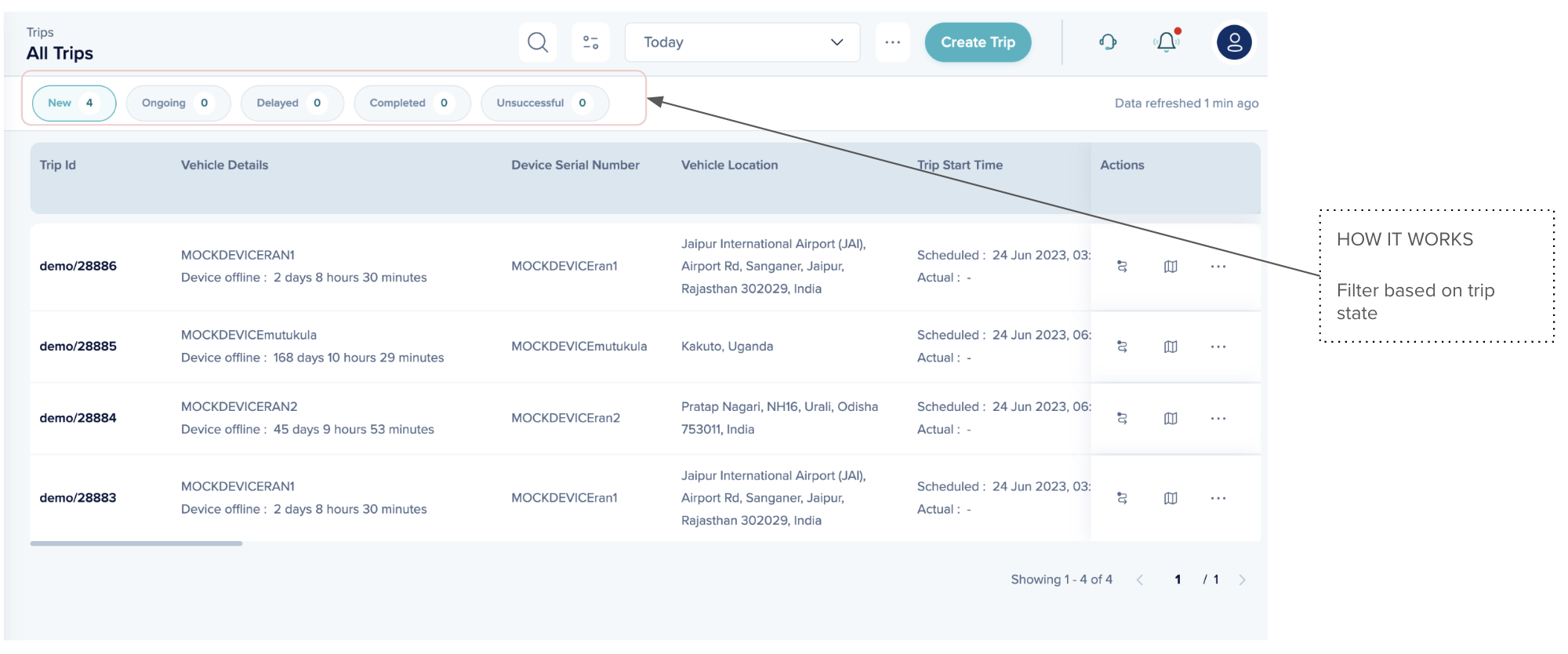1568x654 pixels.
Task: Click map icon for trip demo/28883
Action: [x=1171, y=499]
